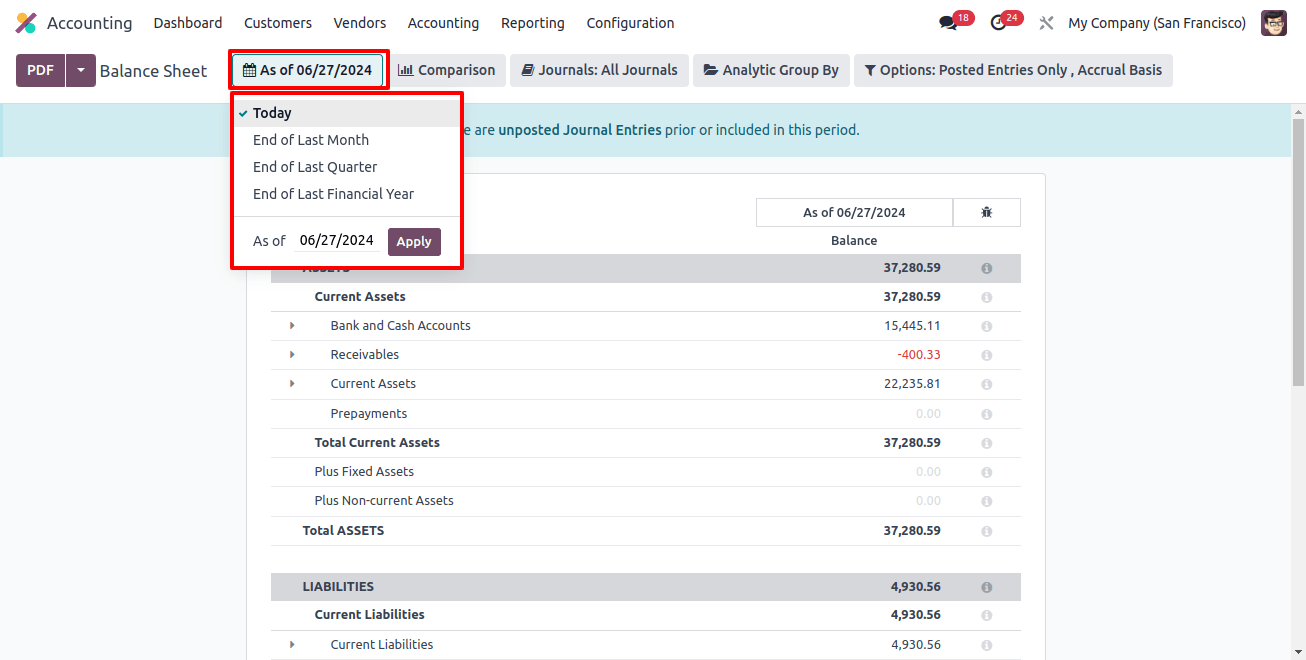Click info icon on Current Assets heading row

(987, 298)
